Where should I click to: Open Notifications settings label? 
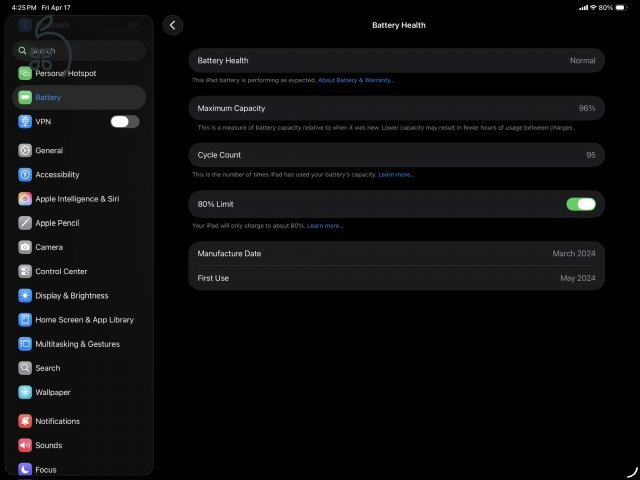point(58,421)
